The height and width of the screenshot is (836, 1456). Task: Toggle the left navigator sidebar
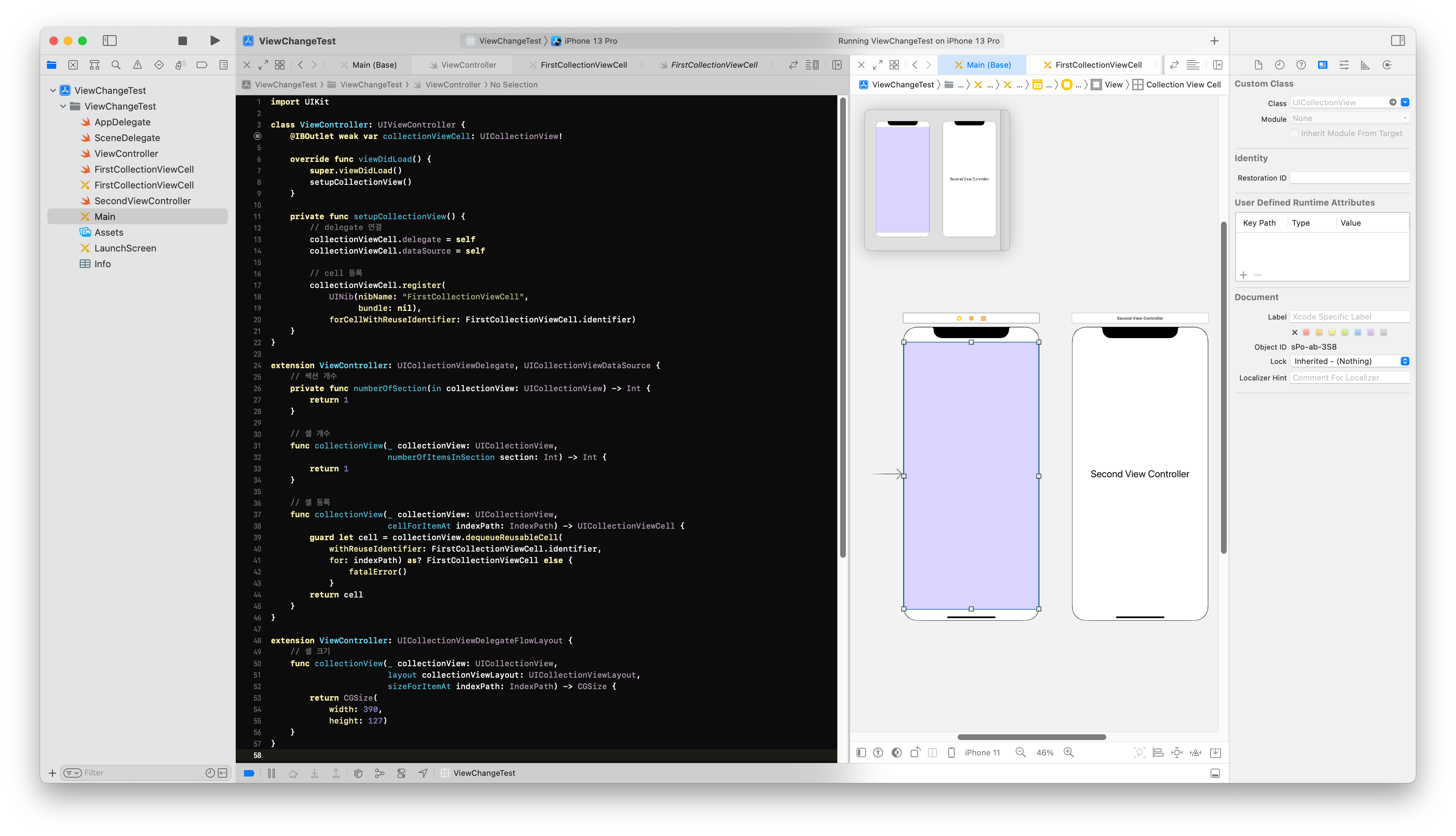coord(110,41)
